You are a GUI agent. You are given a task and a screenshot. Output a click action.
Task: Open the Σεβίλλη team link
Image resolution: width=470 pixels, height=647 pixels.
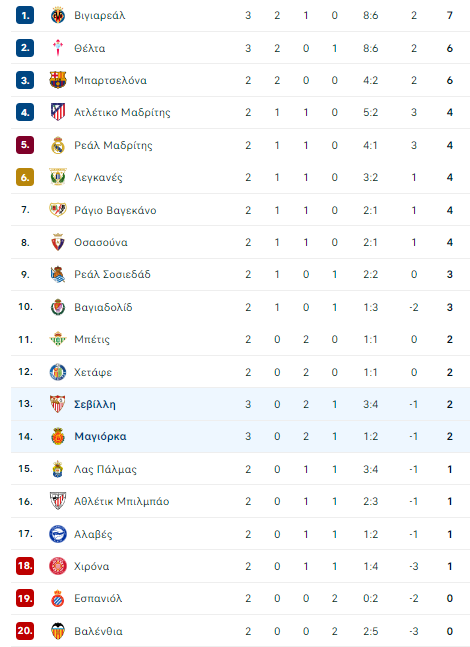point(94,404)
